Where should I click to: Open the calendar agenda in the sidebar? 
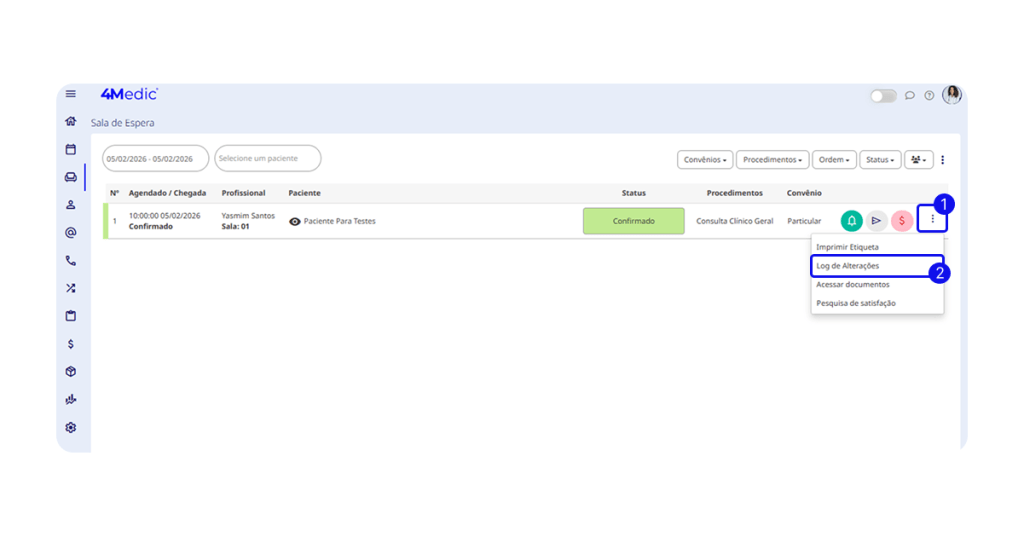[x=71, y=149]
